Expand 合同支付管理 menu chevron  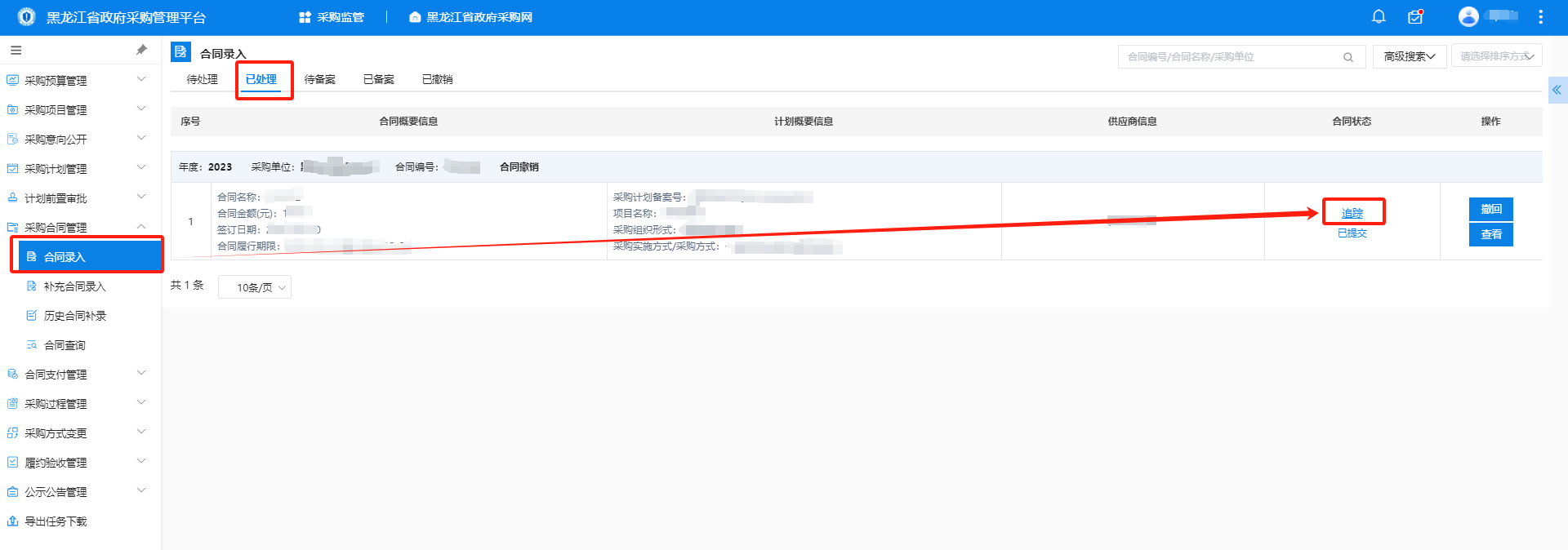click(x=141, y=373)
